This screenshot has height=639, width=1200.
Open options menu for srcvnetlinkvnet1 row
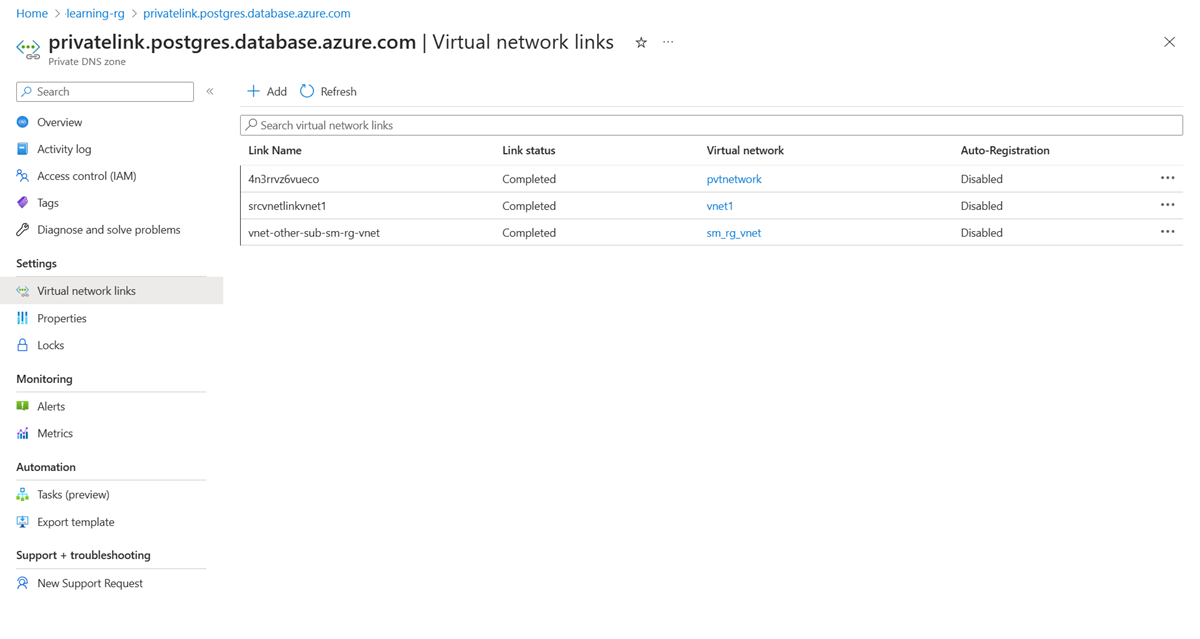click(x=1167, y=205)
